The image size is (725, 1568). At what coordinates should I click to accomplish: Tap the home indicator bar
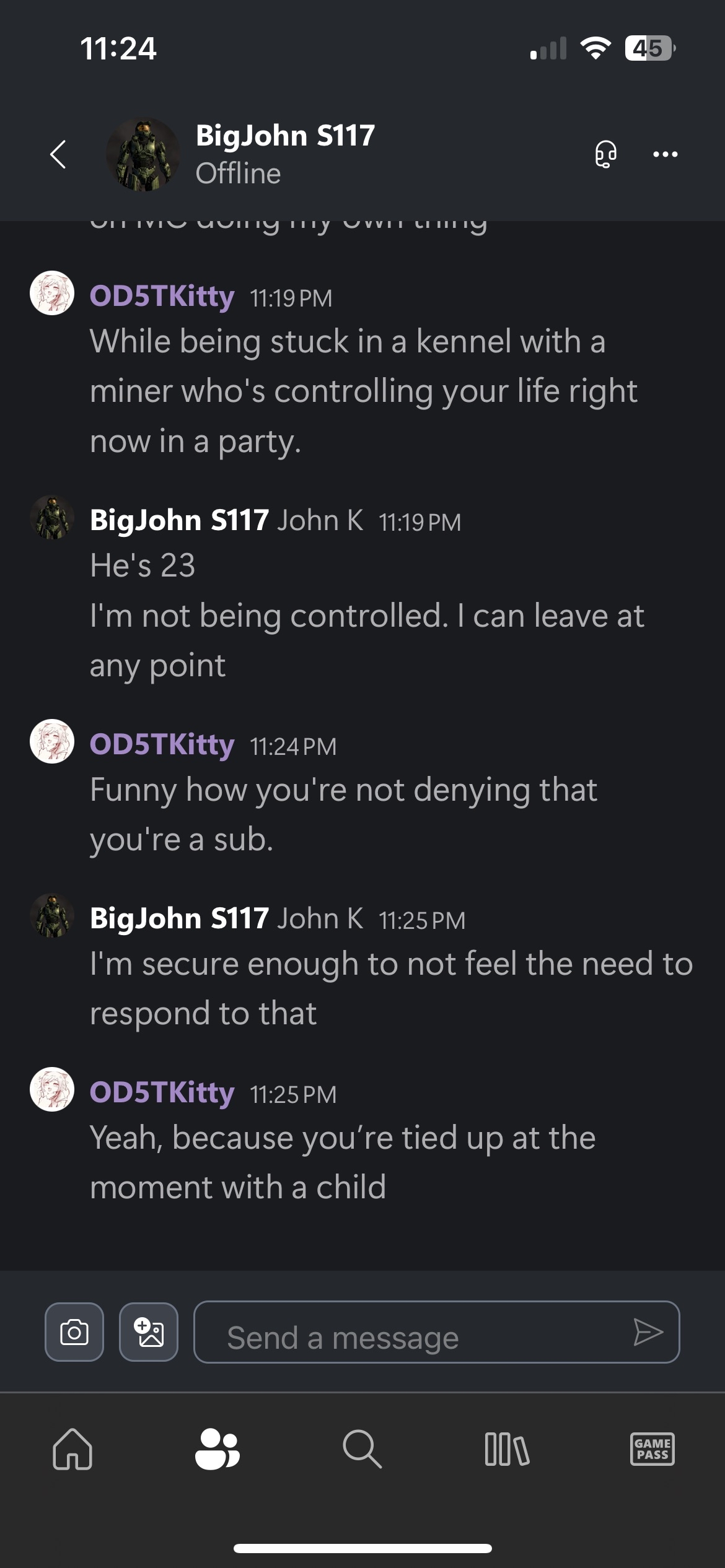click(x=362, y=1548)
